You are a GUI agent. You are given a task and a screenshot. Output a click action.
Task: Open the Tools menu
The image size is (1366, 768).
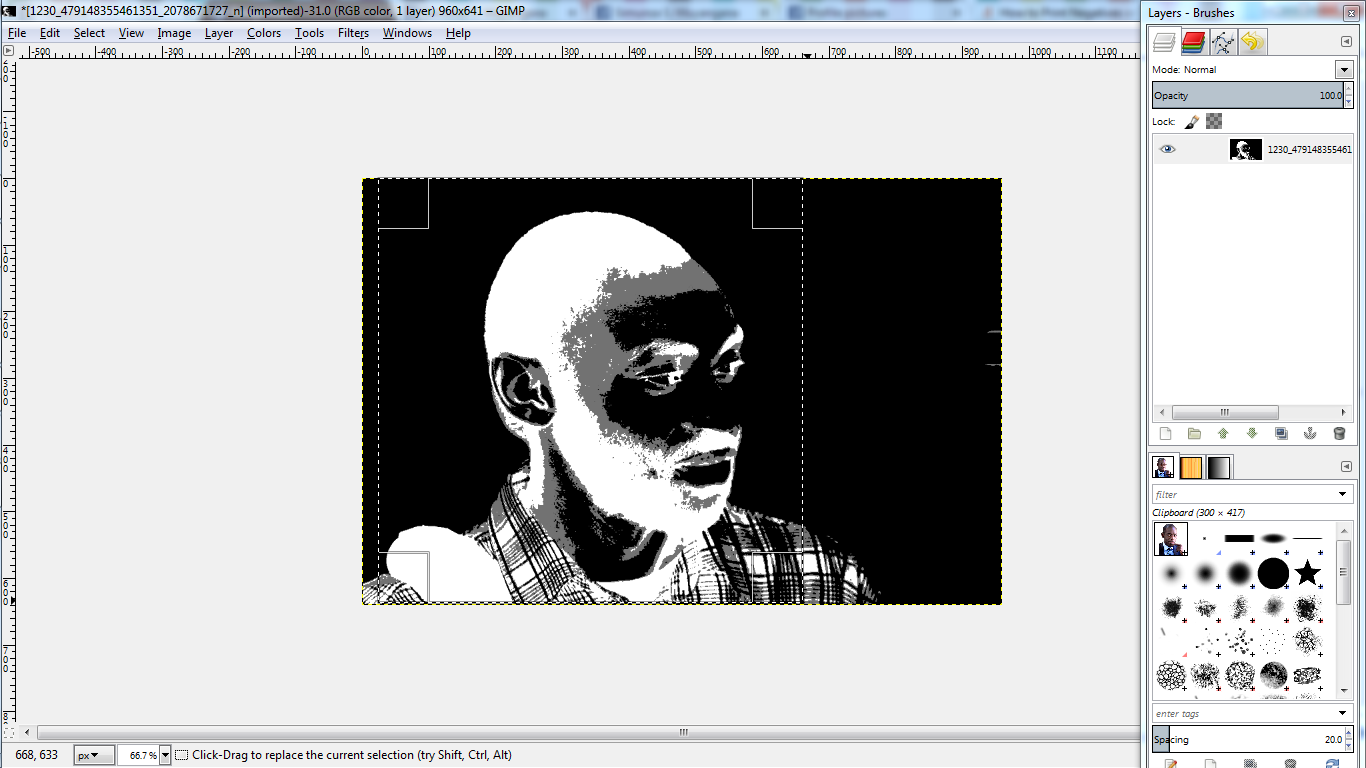pos(309,33)
